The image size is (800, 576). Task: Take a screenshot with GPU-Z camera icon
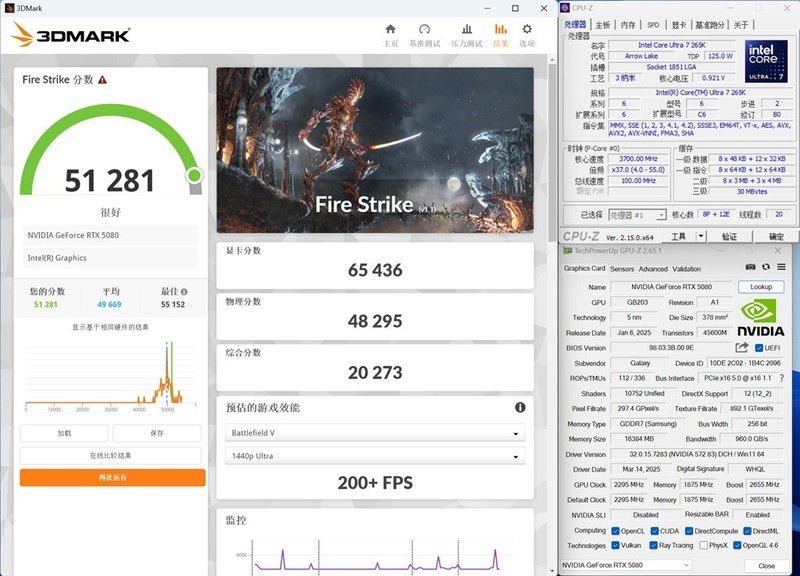click(x=749, y=269)
